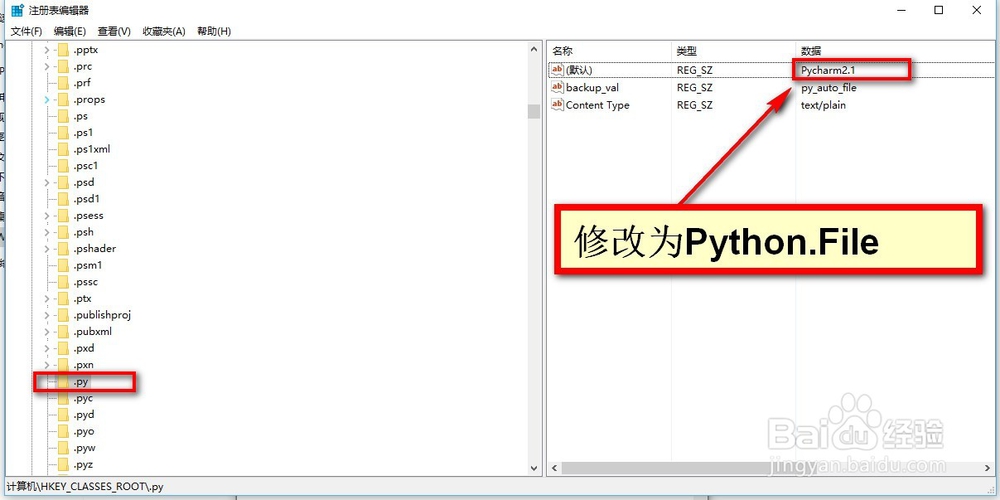The height and width of the screenshot is (500, 1000).
Task: Click the string icon of backup_val value
Action: pyautogui.click(x=557, y=87)
